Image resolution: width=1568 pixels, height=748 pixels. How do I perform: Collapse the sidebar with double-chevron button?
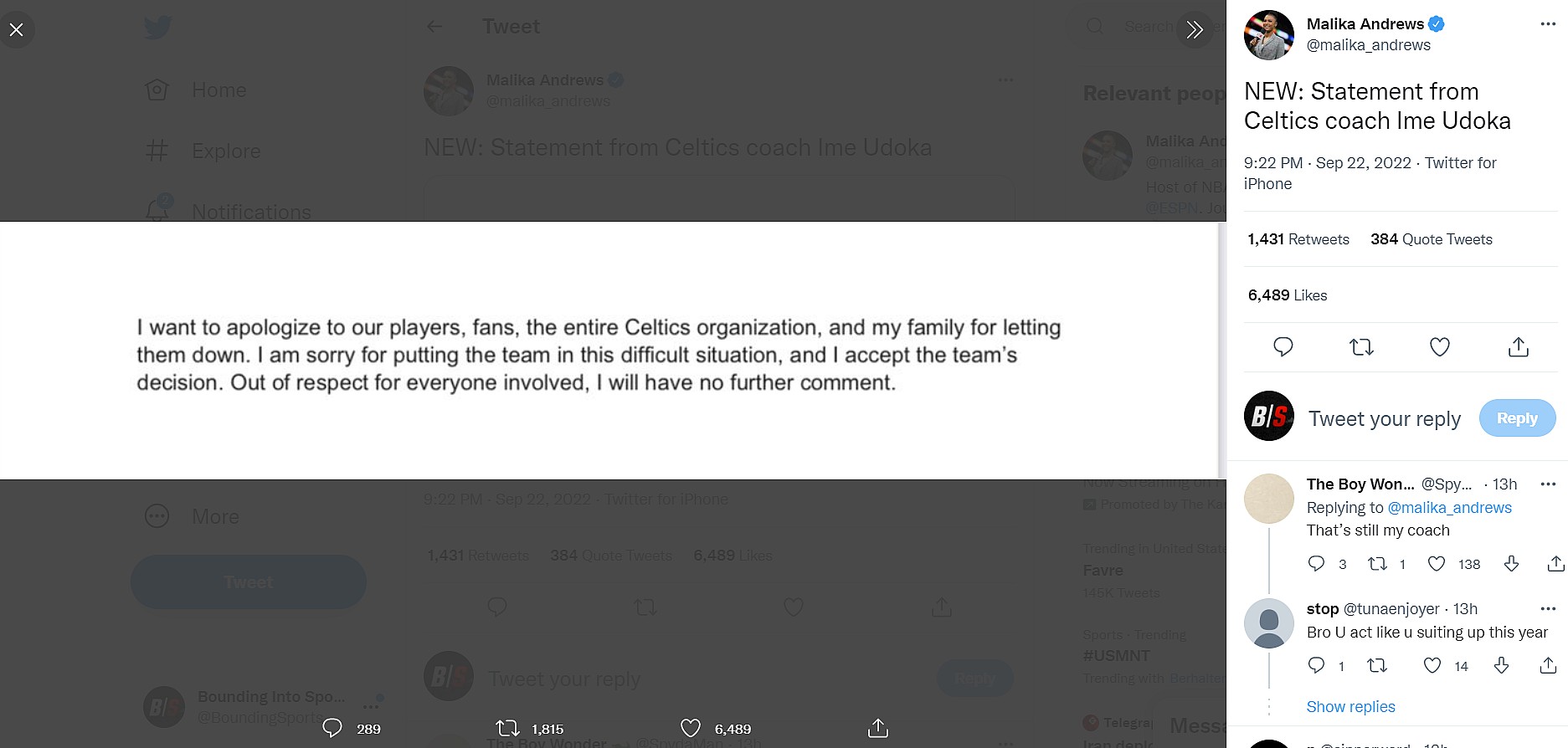pyautogui.click(x=1195, y=30)
